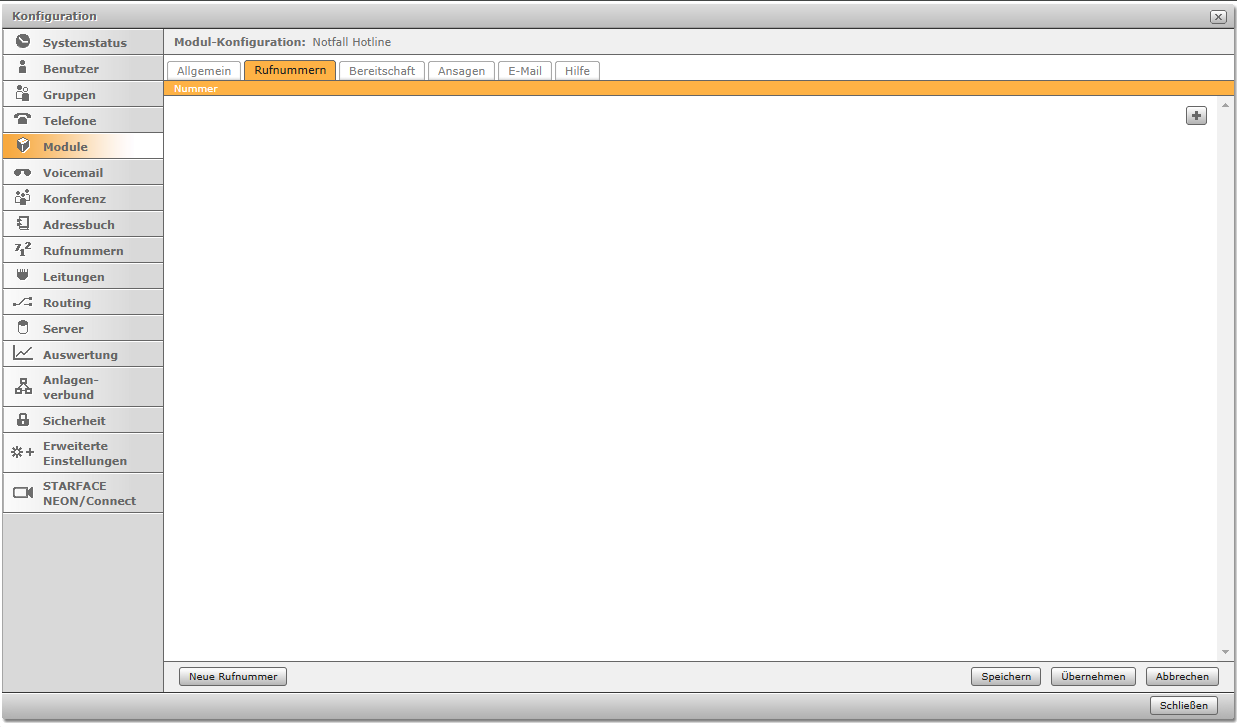Image resolution: width=1237 pixels, height=727 pixels.
Task: Open Adressbuch via its book icon
Action: 23,224
